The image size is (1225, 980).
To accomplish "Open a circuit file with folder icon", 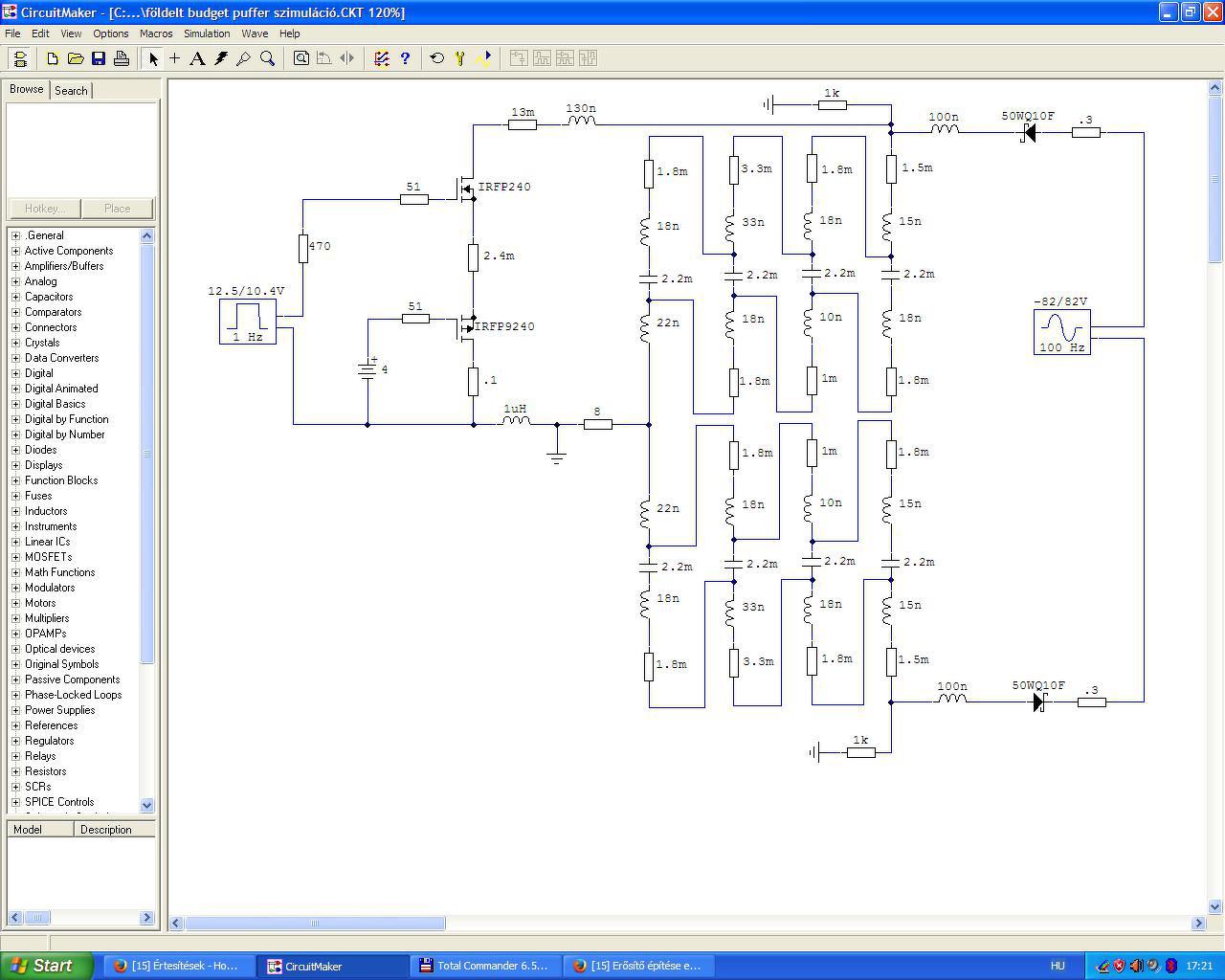I will click(76, 58).
